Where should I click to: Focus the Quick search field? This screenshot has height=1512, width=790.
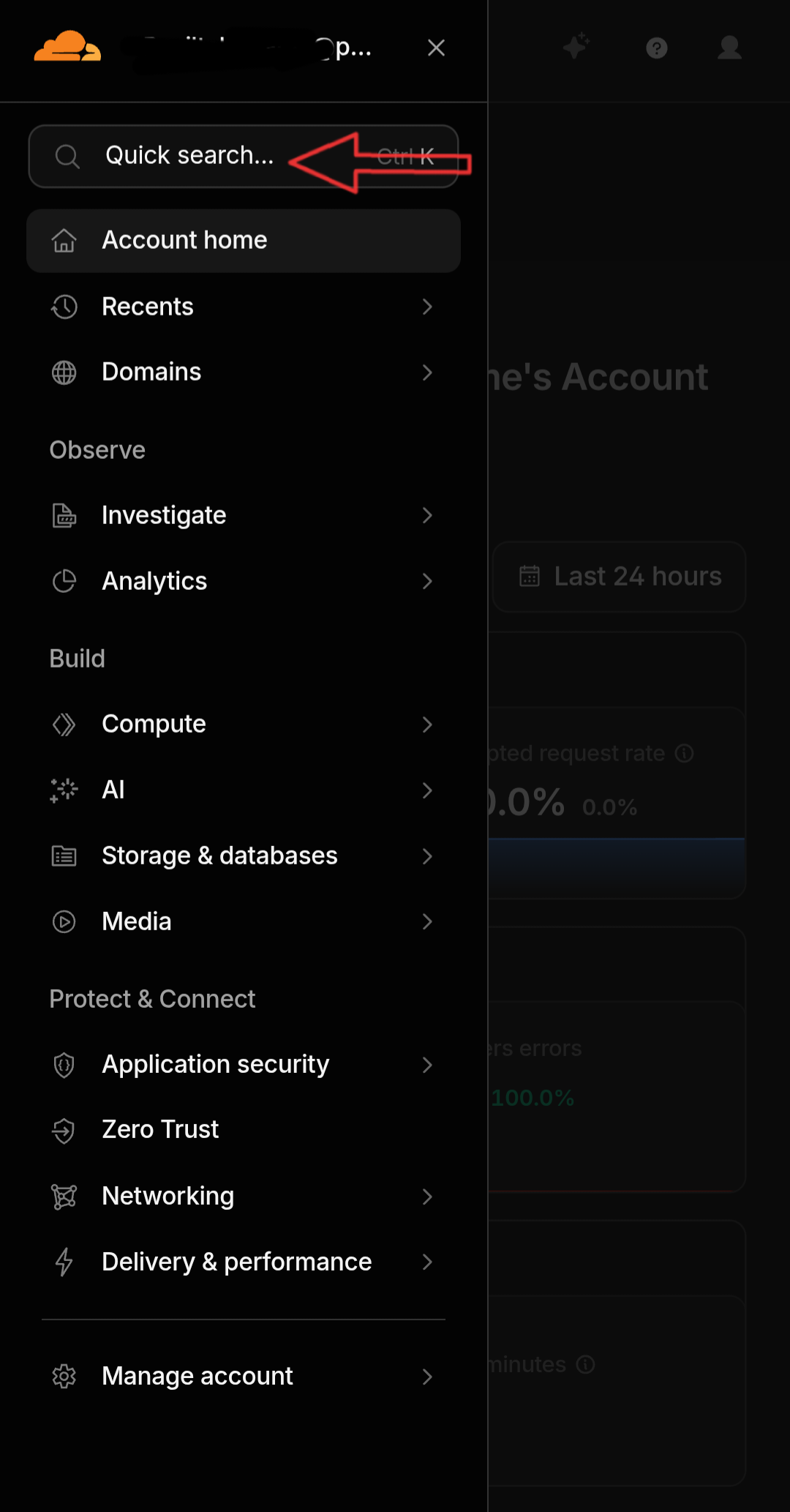(x=244, y=156)
